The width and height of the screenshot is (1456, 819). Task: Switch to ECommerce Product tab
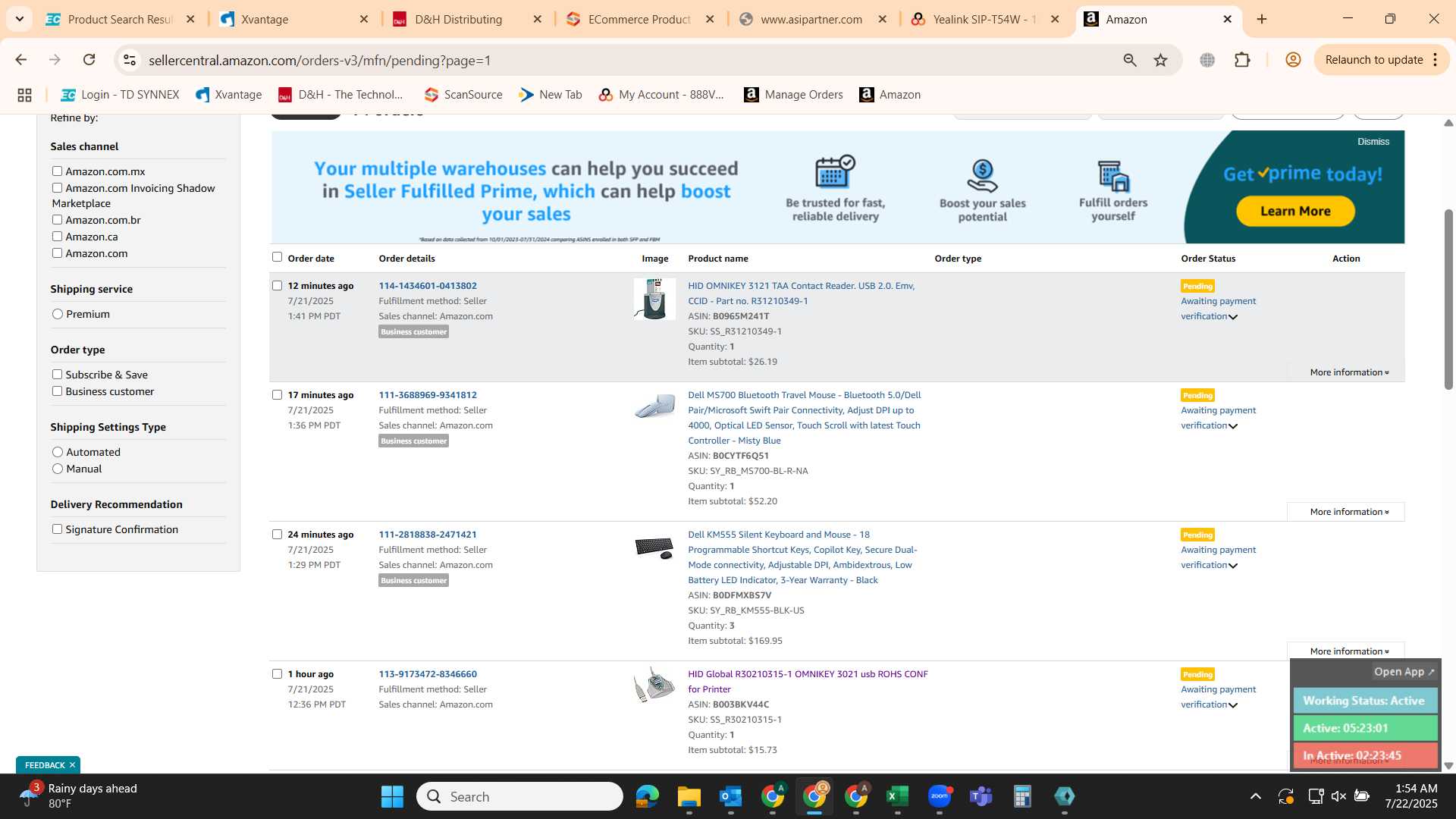[x=641, y=19]
